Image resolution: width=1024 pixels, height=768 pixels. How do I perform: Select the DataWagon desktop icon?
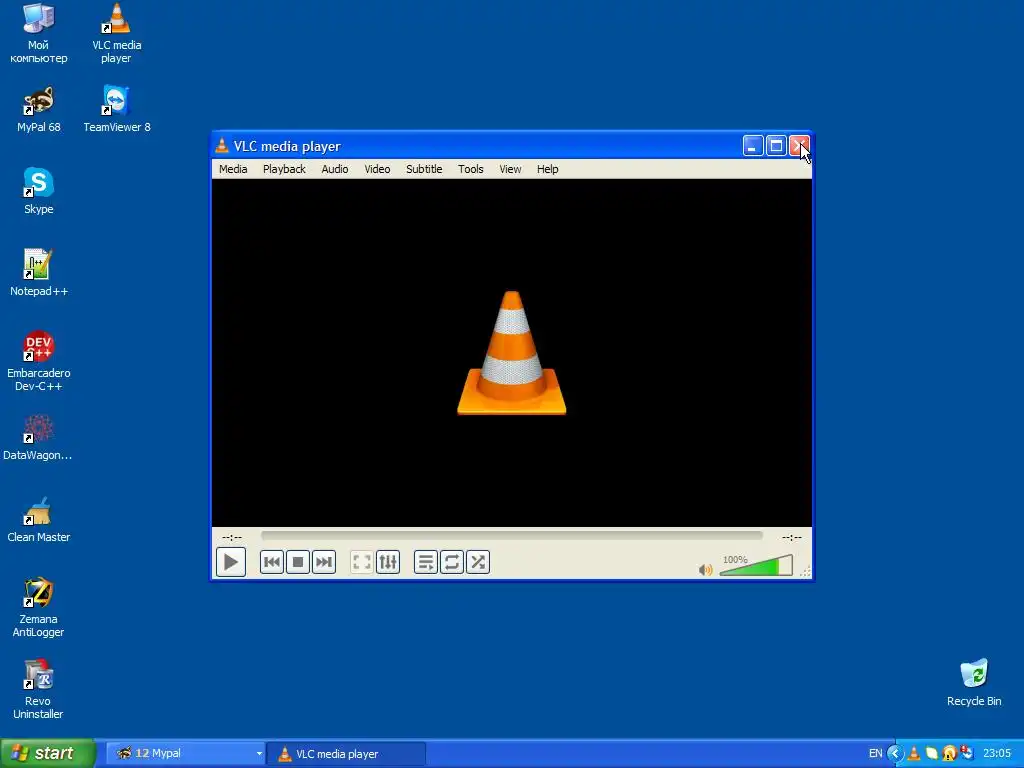point(39,438)
